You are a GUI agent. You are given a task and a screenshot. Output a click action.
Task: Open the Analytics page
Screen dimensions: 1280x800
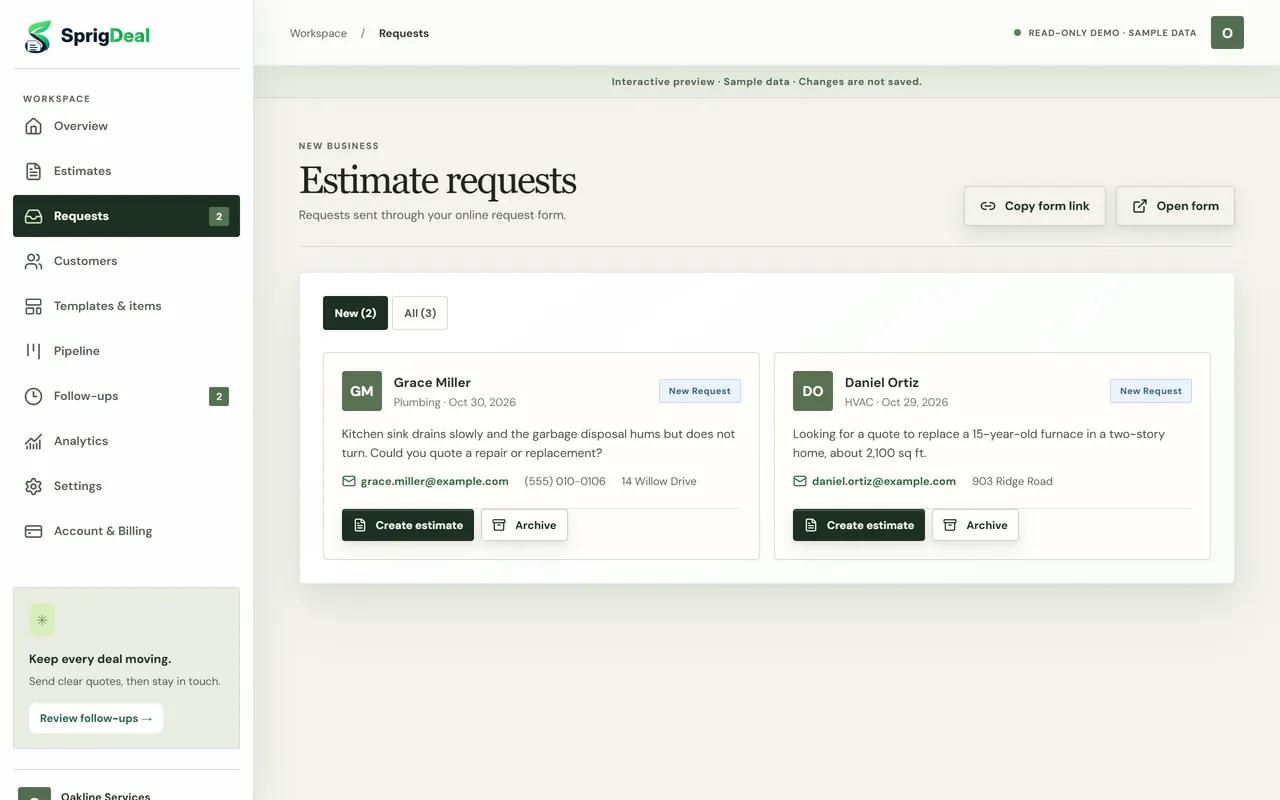(126, 441)
